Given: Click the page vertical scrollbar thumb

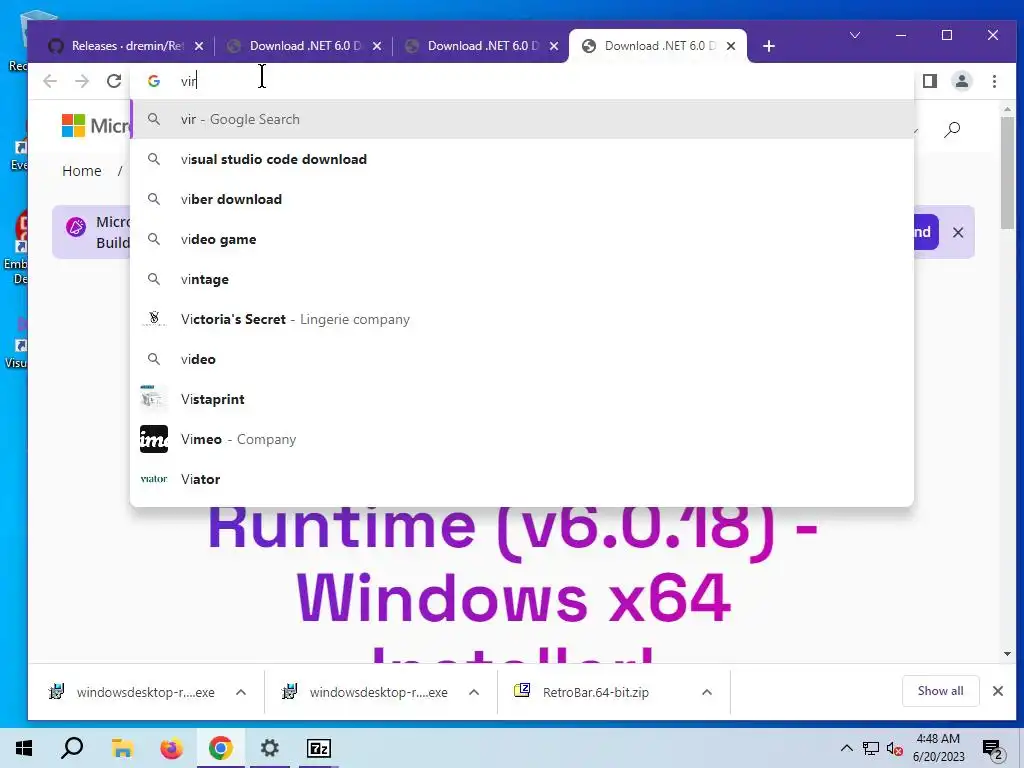Looking at the screenshot, I should click(x=1007, y=173).
